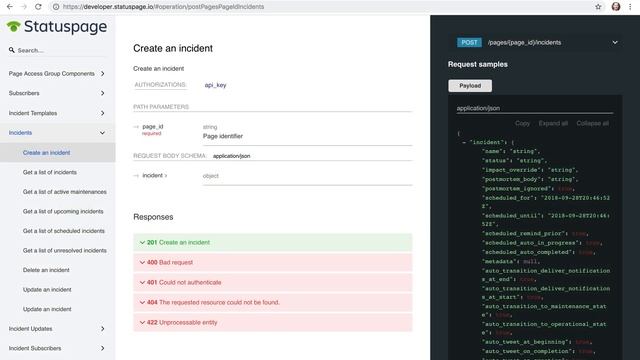Bookmark this page with the star icon
The height and width of the screenshot is (360, 640).
point(598,7)
